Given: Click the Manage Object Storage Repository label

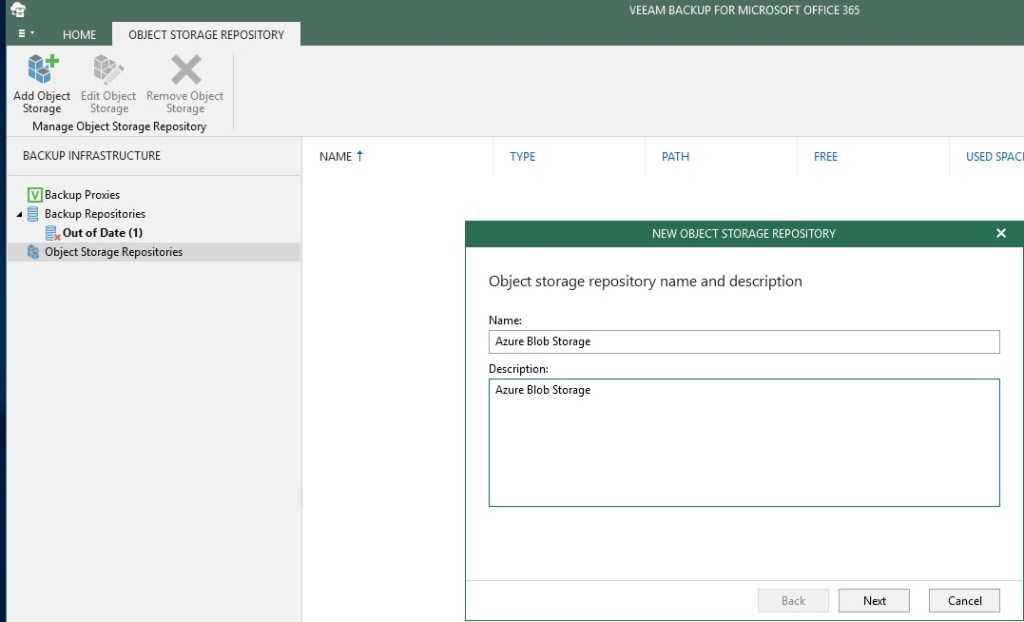Looking at the screenshot, I should click(x=119, y=126).
